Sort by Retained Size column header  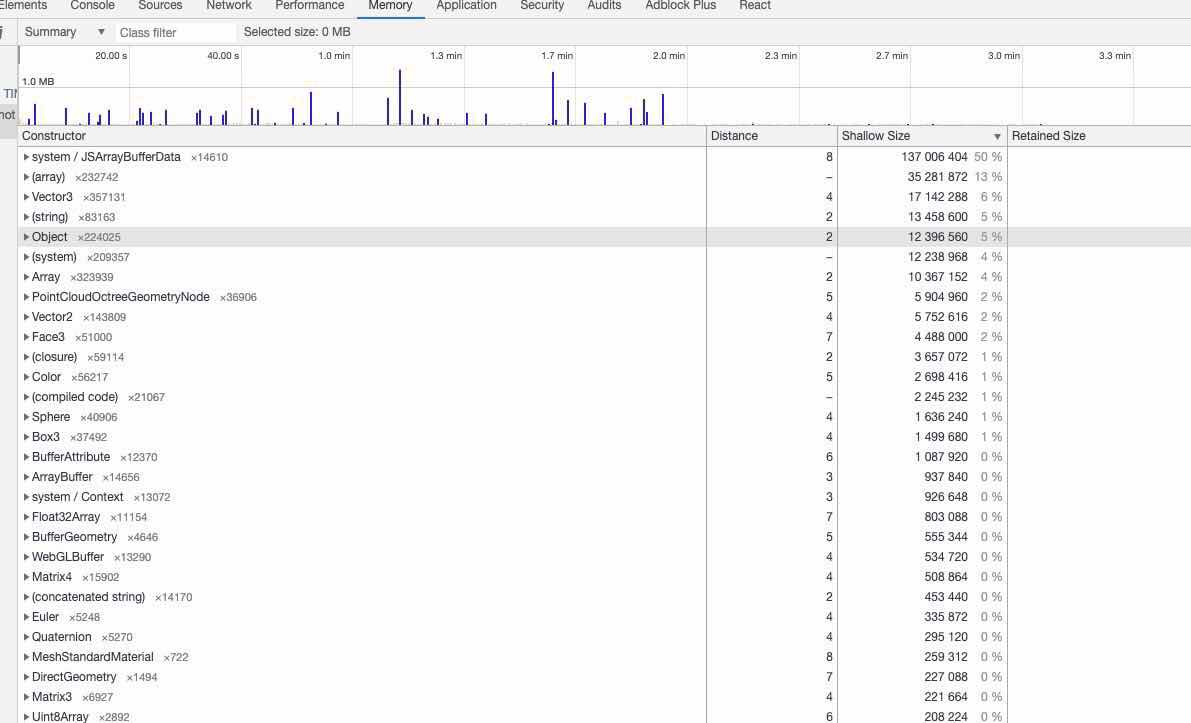[1098, 136]
